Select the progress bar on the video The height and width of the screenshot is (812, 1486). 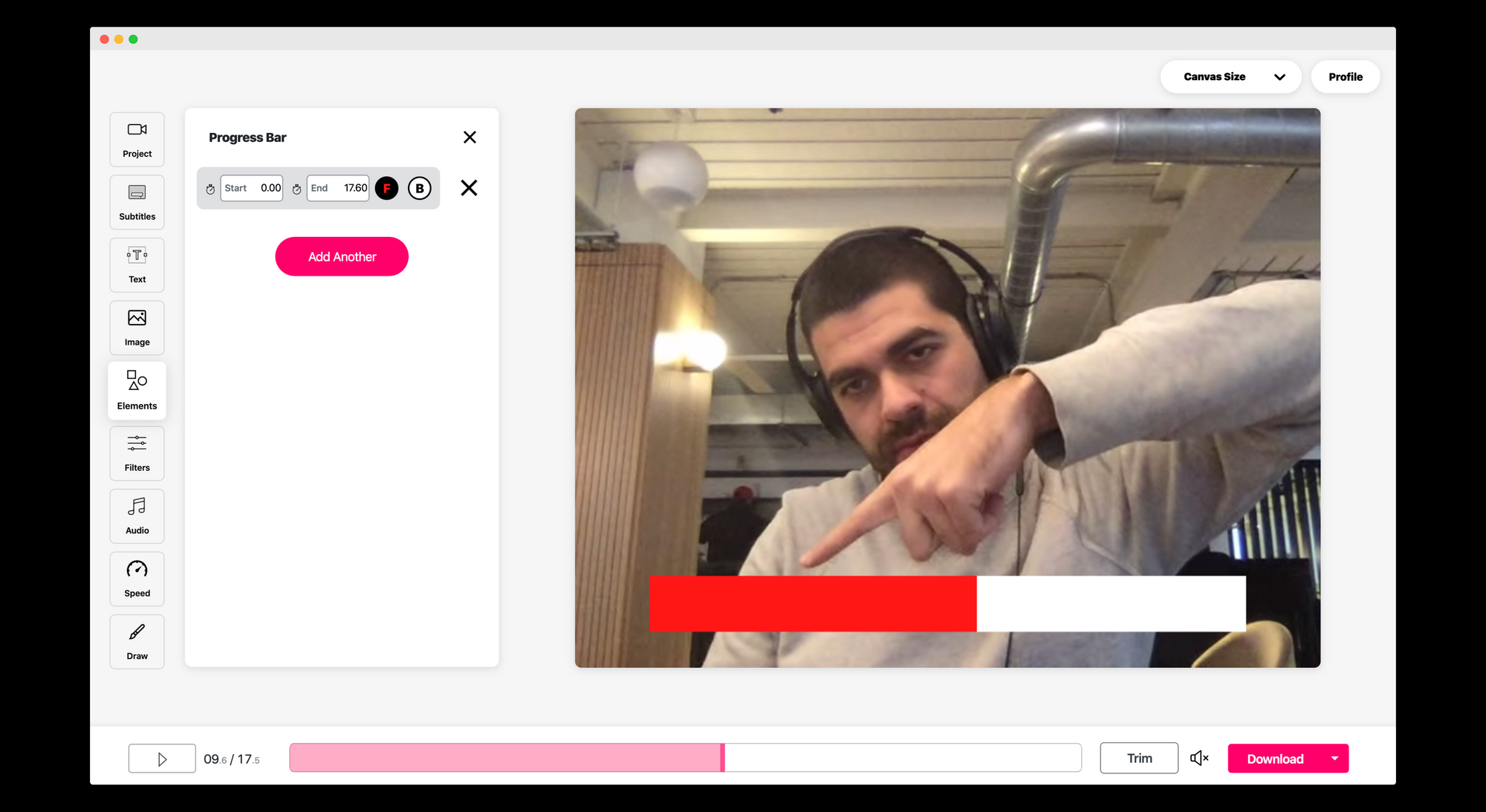pyautogui.click(x=947, y=604)
